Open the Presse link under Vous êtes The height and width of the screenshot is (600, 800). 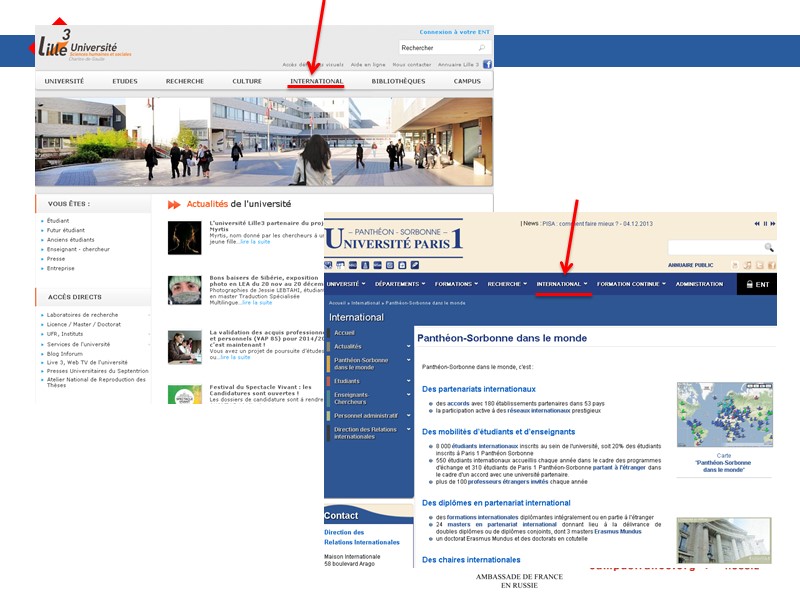56,259
